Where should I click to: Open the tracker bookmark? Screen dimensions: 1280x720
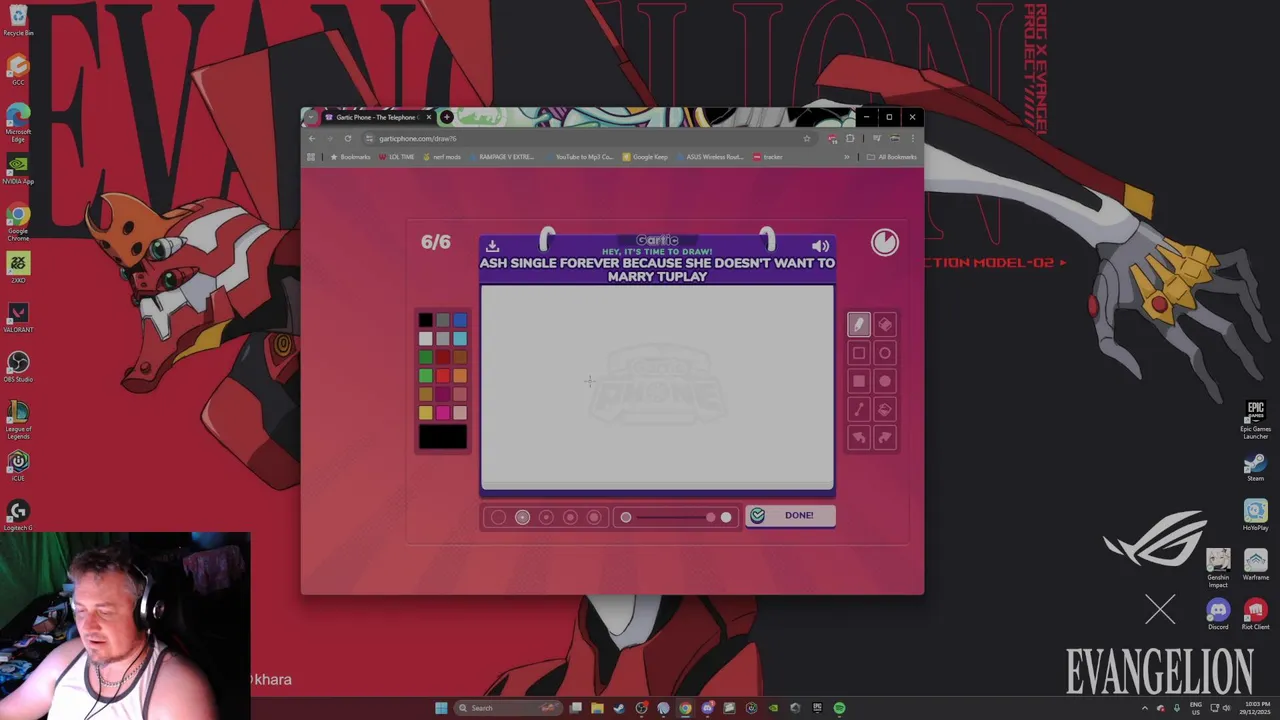[768, 157]
